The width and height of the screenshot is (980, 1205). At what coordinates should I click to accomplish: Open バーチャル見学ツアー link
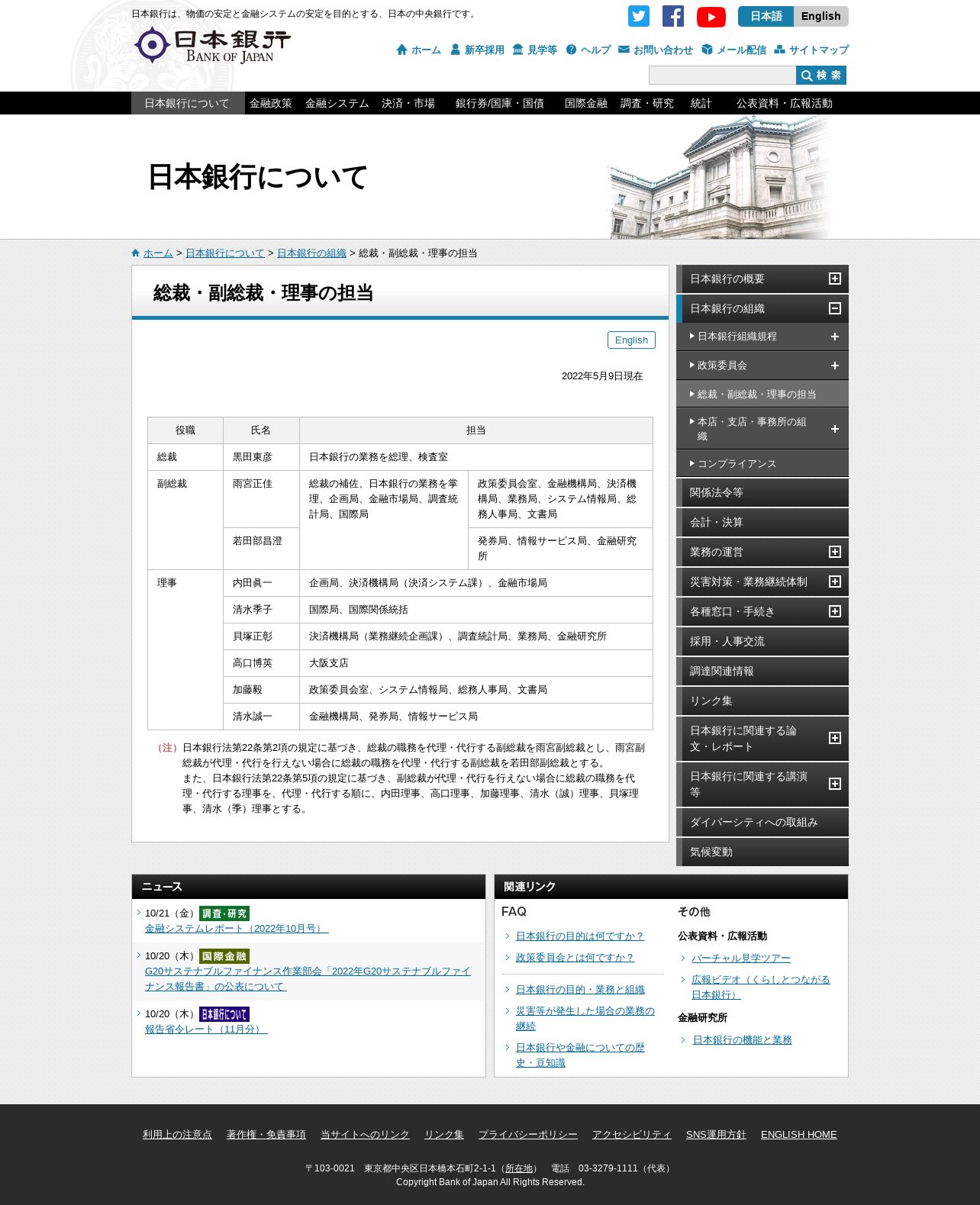click(x=741, y=959)
